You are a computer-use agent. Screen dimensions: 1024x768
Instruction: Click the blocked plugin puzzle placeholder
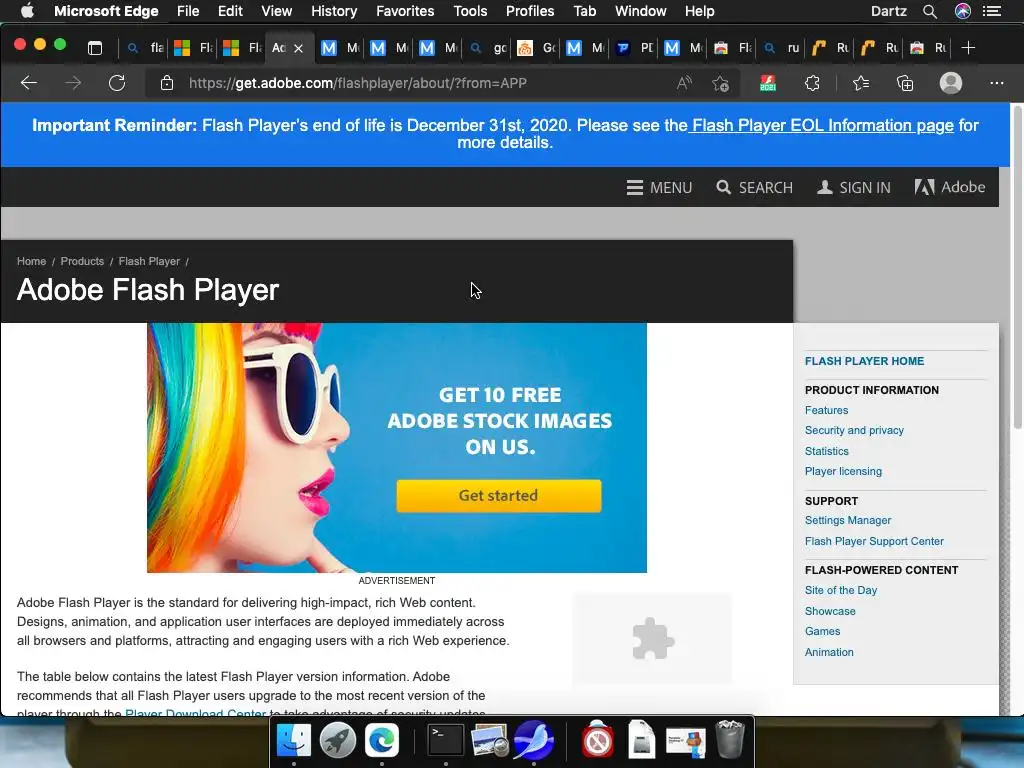pyautogui.click(x=652, y=639)
